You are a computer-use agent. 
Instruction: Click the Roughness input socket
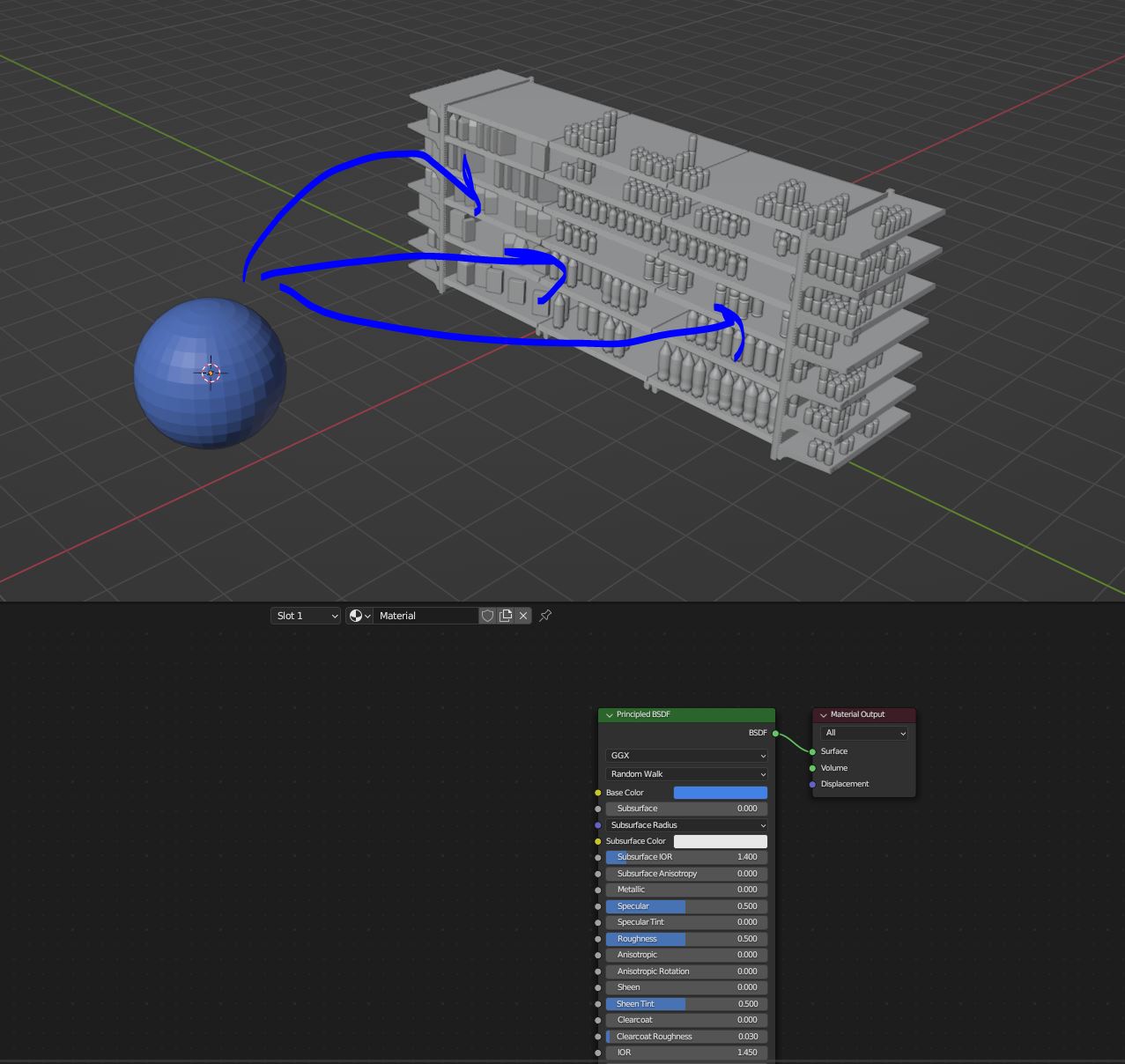tap(598, 939)
